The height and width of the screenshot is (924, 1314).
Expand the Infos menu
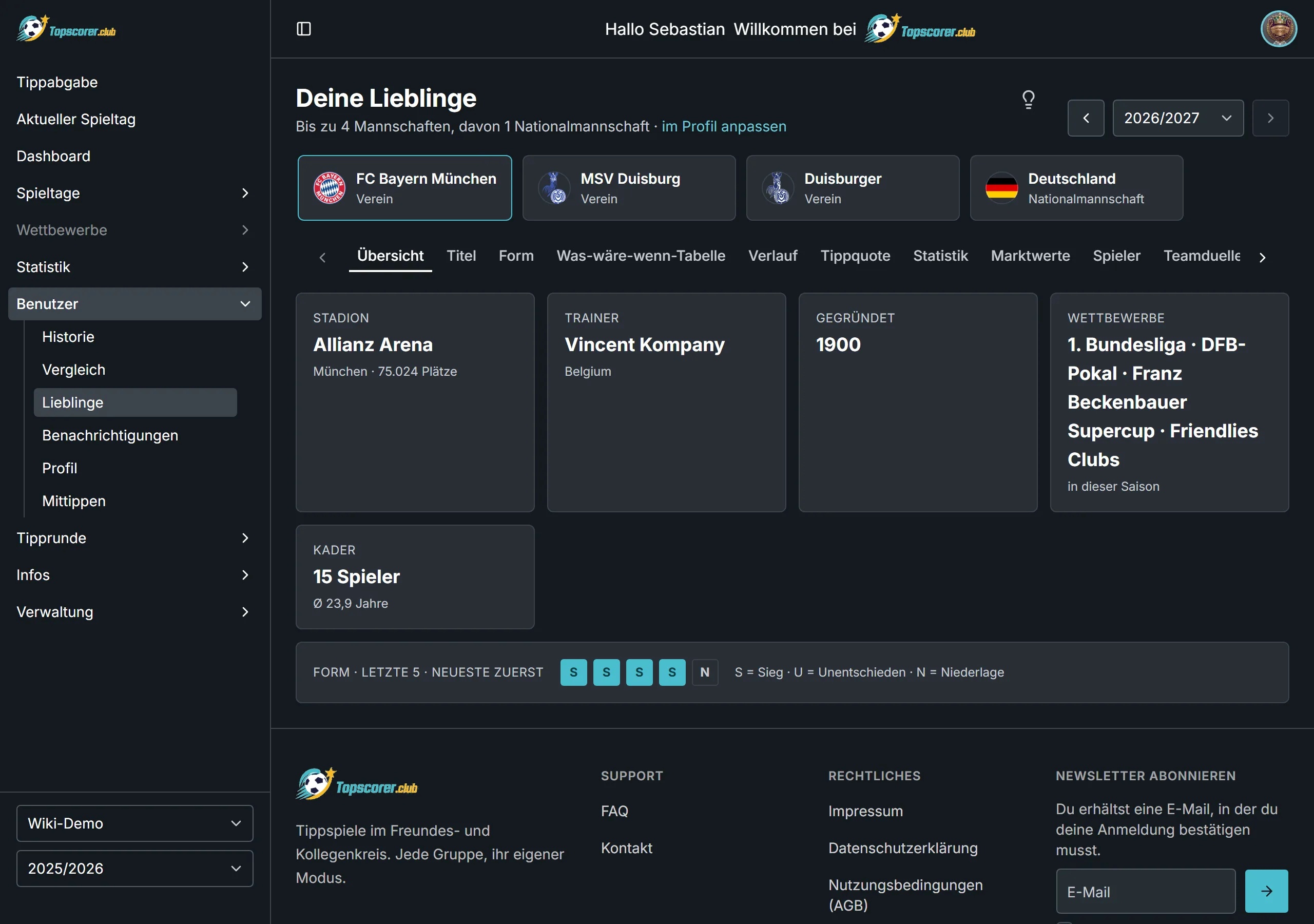pos(135,575)
